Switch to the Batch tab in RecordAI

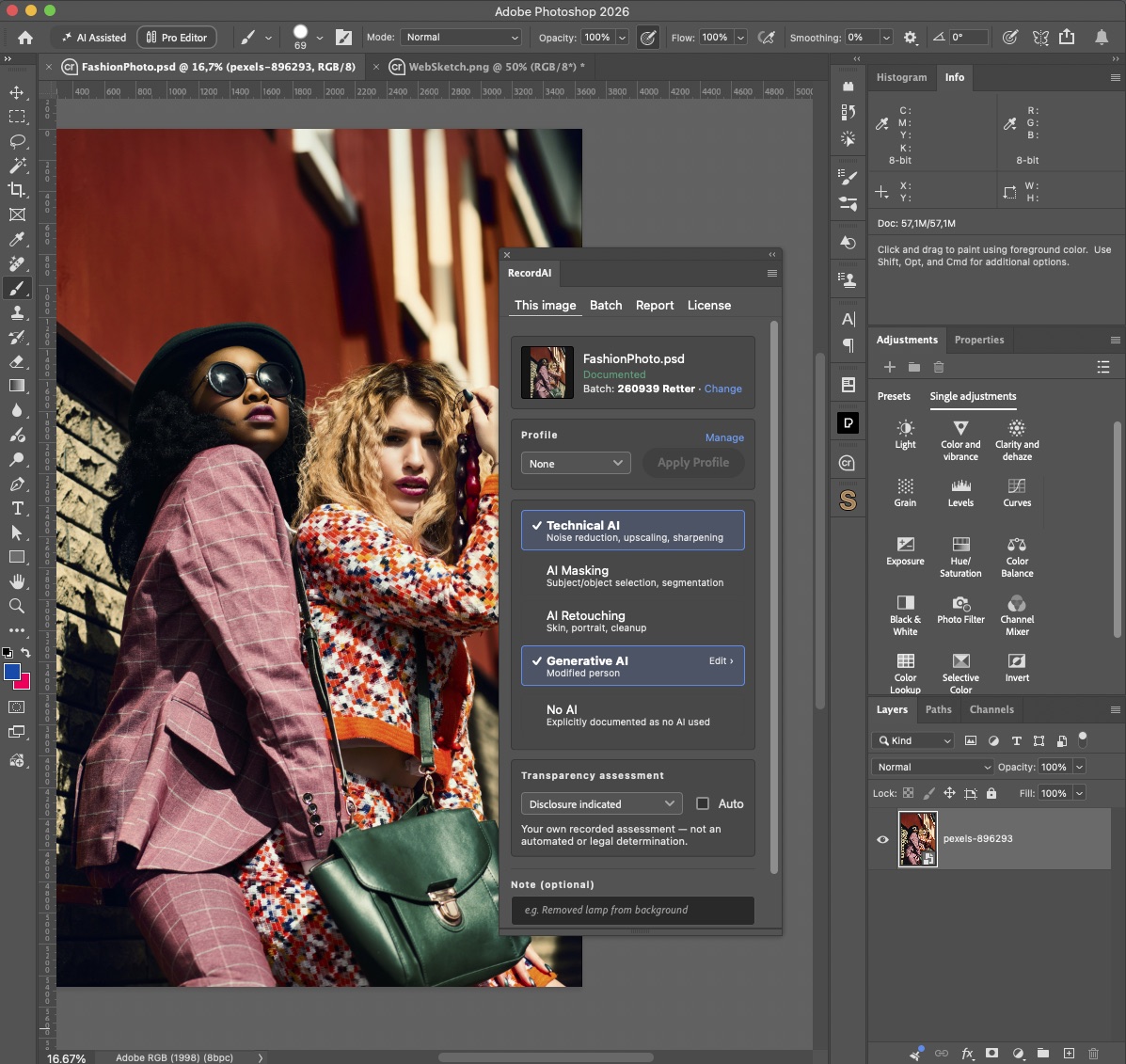click(606, 305)
